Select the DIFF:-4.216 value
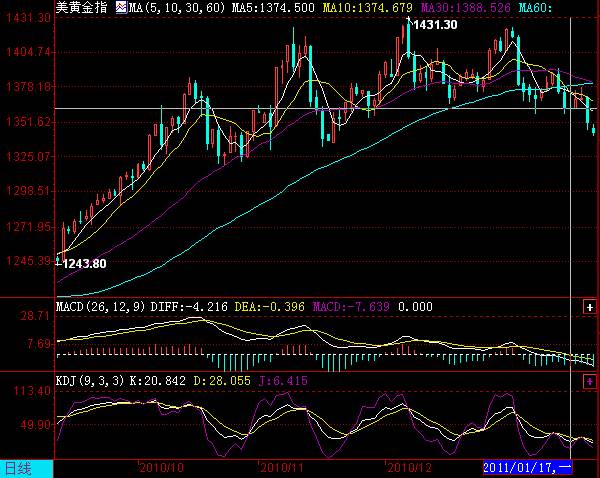This screenshot has height=478, width=600. pos(189,307)
